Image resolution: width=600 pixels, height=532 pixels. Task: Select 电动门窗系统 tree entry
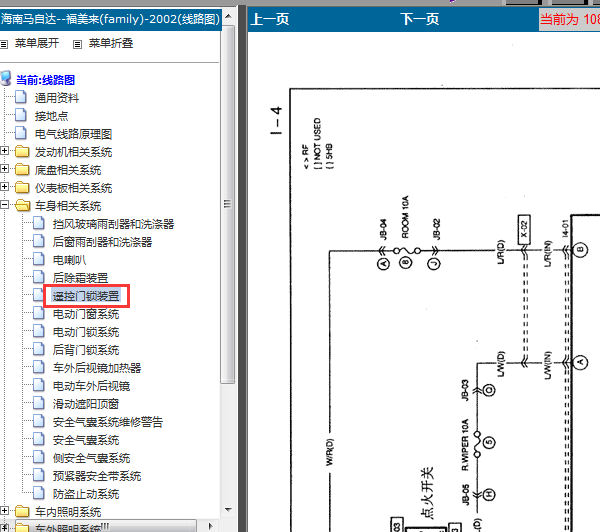86,314
